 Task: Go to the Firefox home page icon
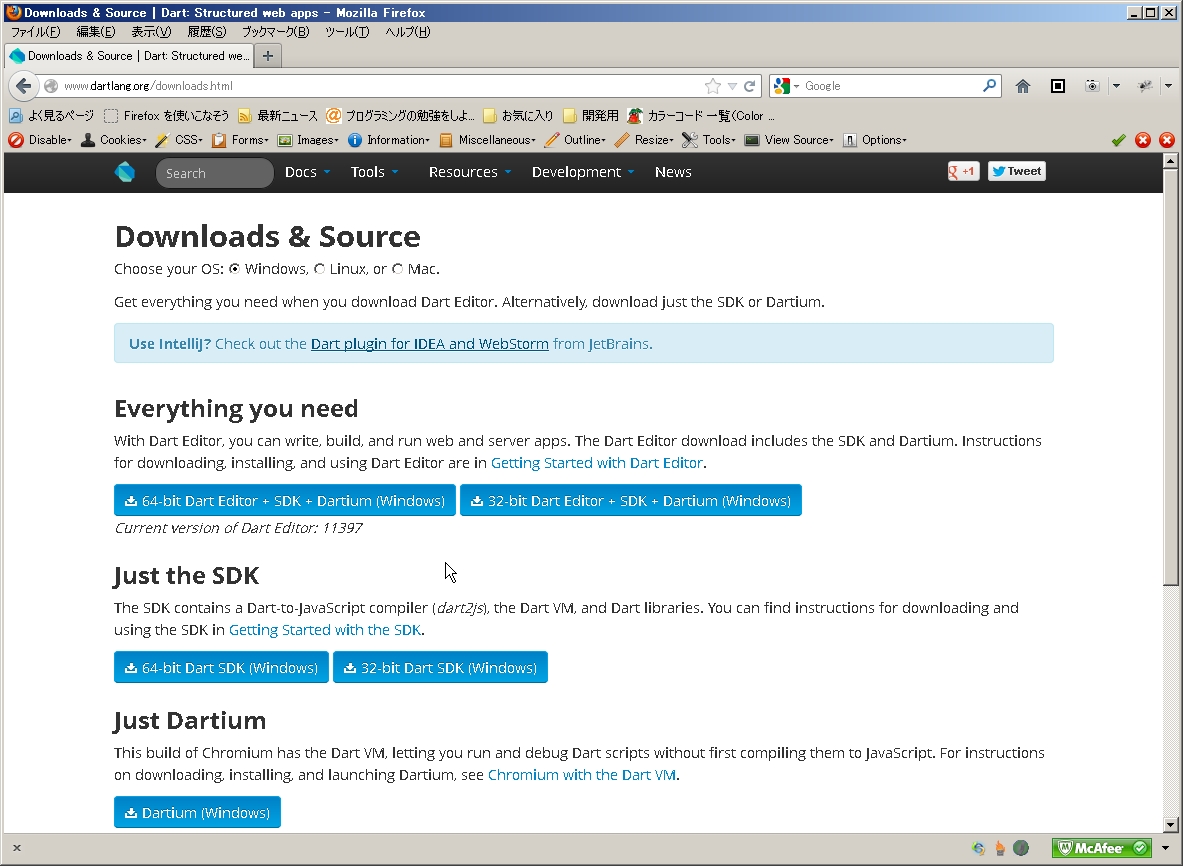click(x=1022, y=86)
